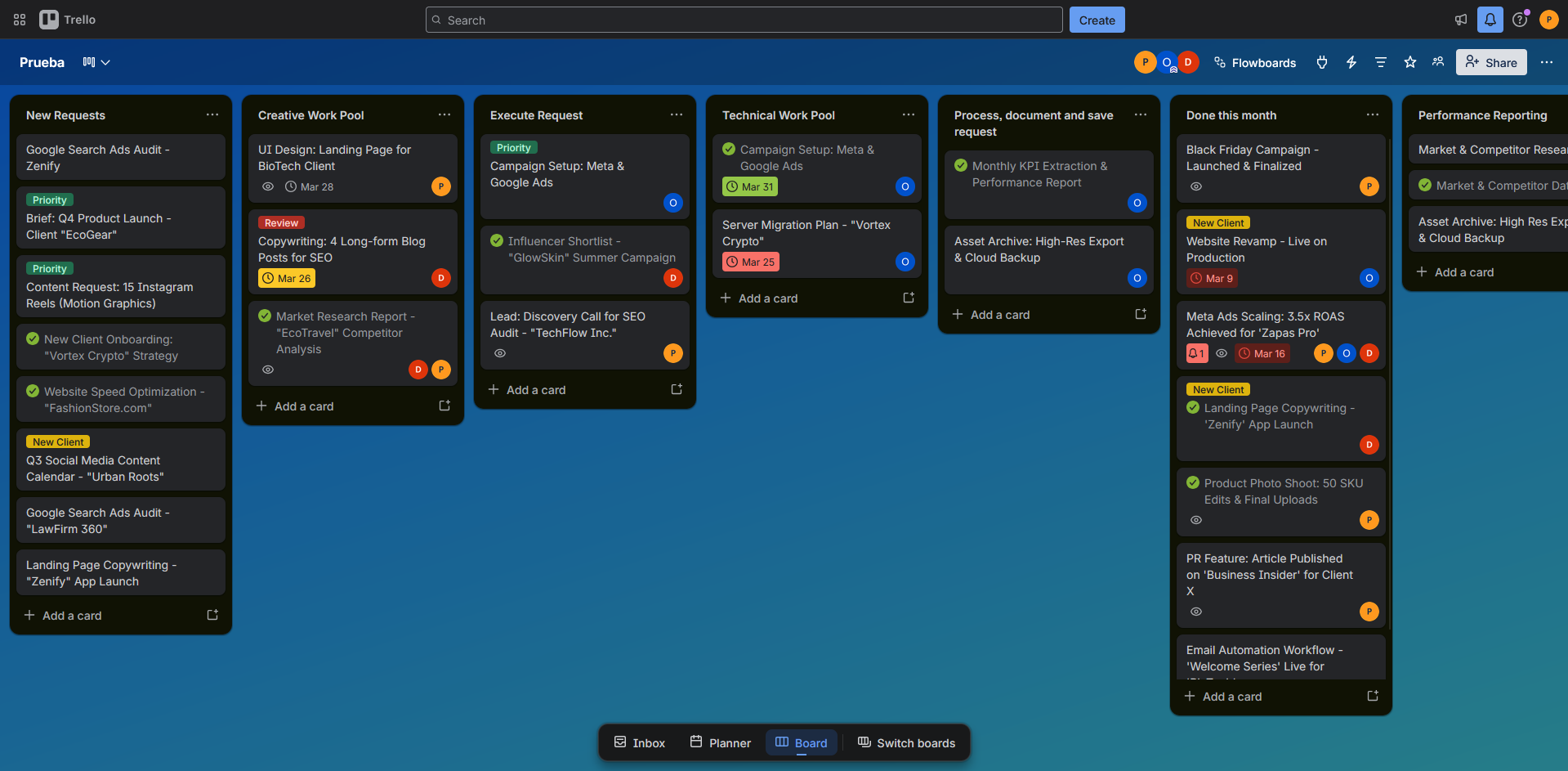Create card from template in Technical Work Pool
Screen dimensions: 1568x771
coord(909,298)
